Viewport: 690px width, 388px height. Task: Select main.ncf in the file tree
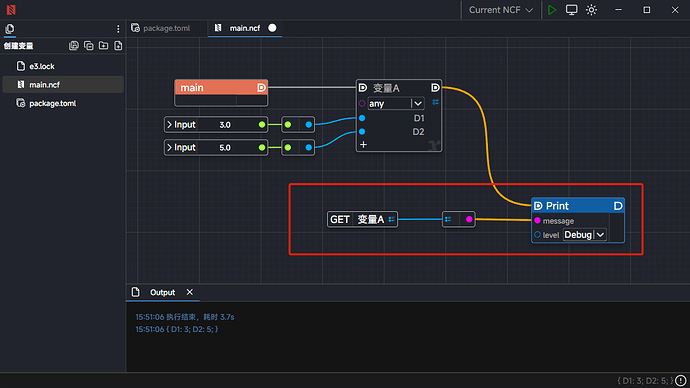[x=63, y=84]
